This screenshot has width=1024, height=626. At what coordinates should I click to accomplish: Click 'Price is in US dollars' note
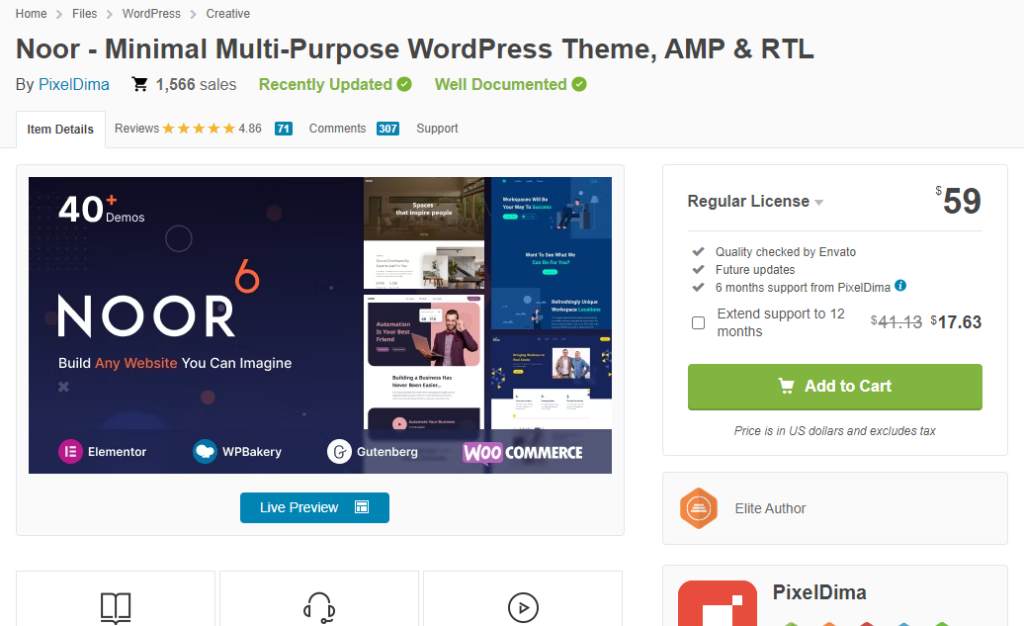point(835,430)
